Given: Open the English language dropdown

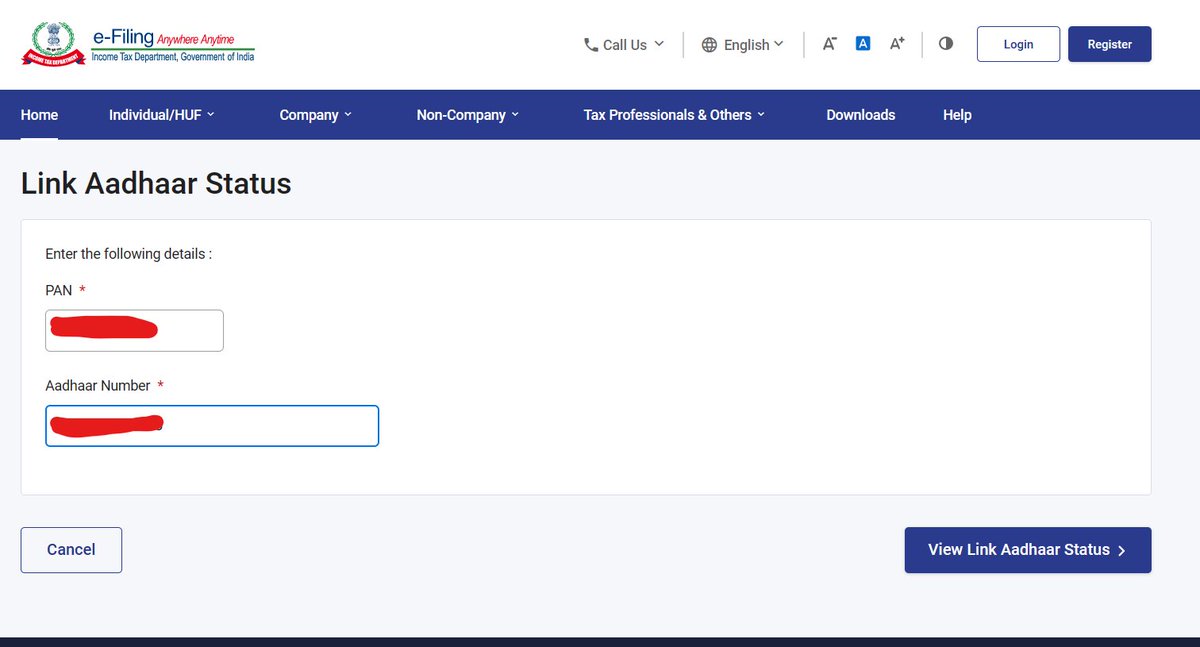Looking at the screenshot, I should pyautogui.click(x=743, y=44).
